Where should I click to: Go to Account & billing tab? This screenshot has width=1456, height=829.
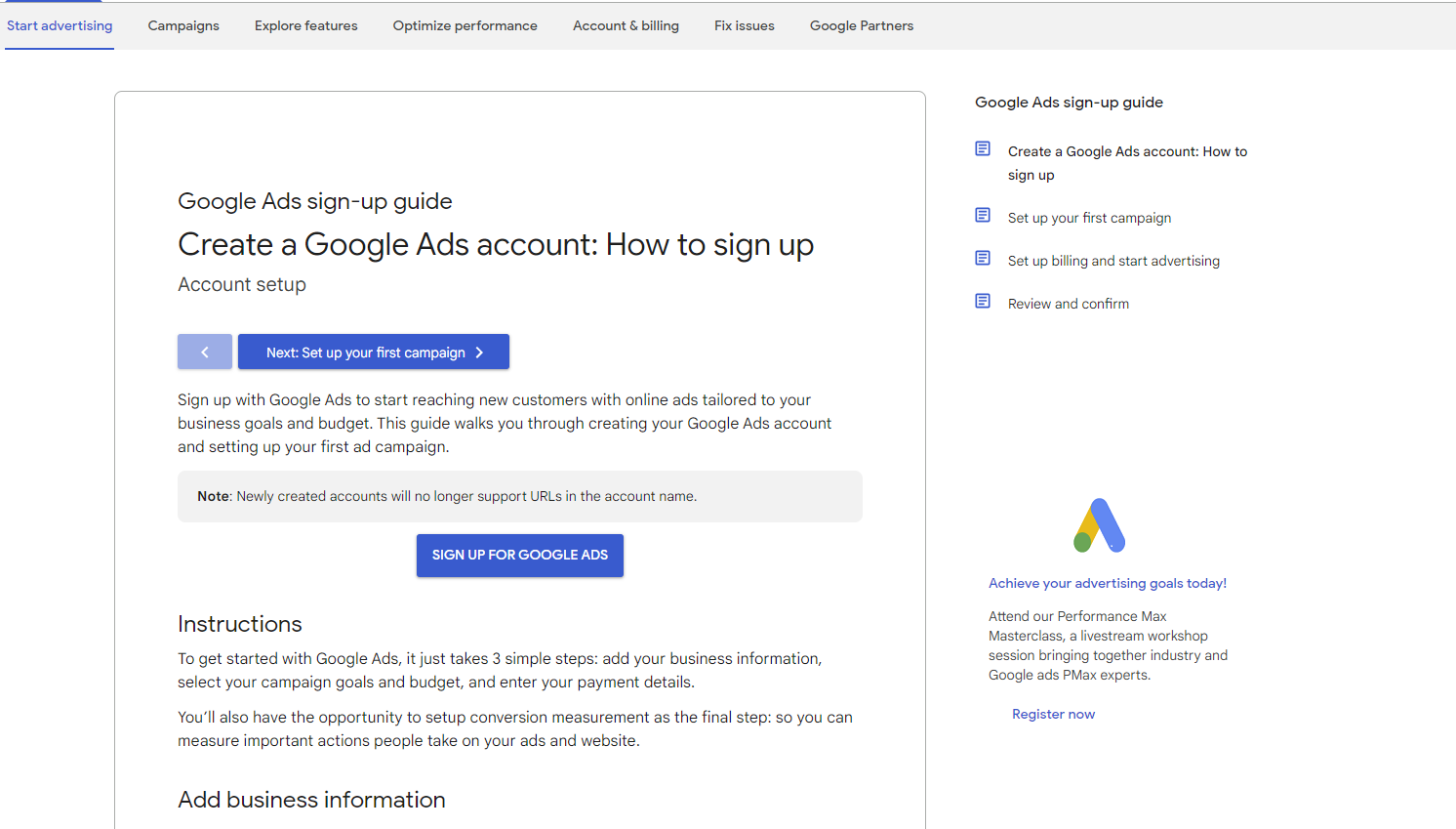click(x=626, y=25)
